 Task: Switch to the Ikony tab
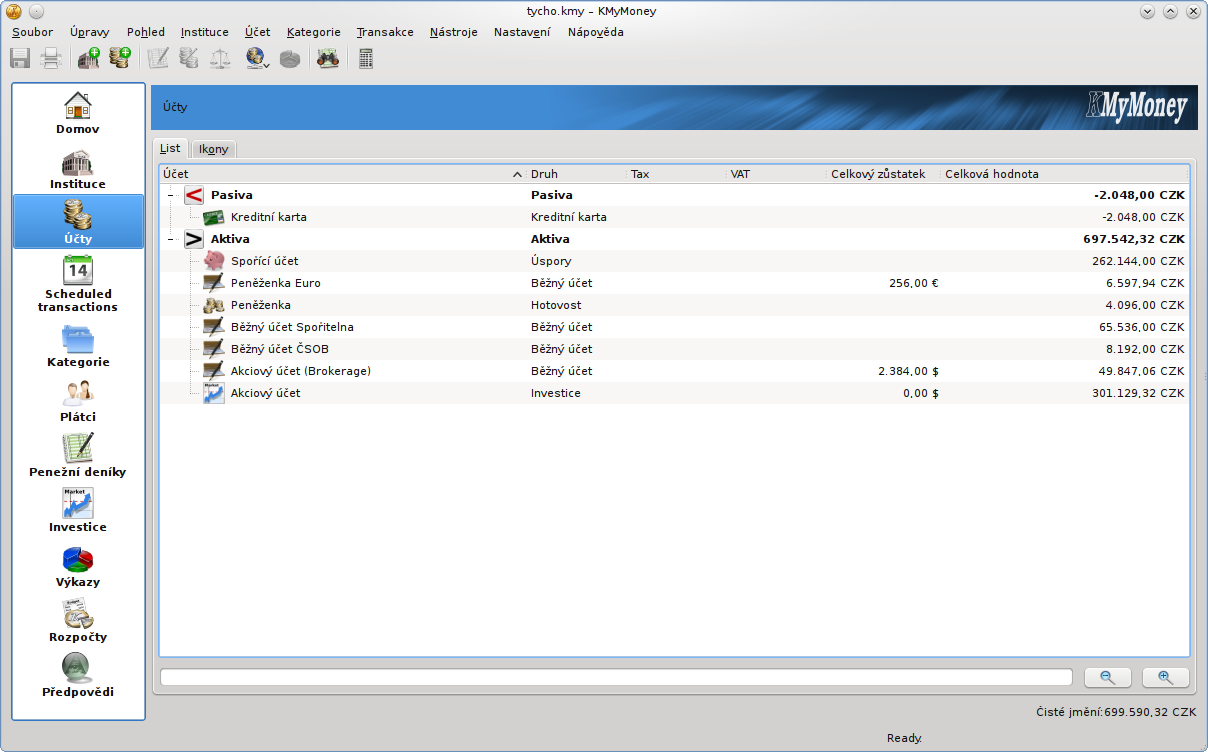214,149
